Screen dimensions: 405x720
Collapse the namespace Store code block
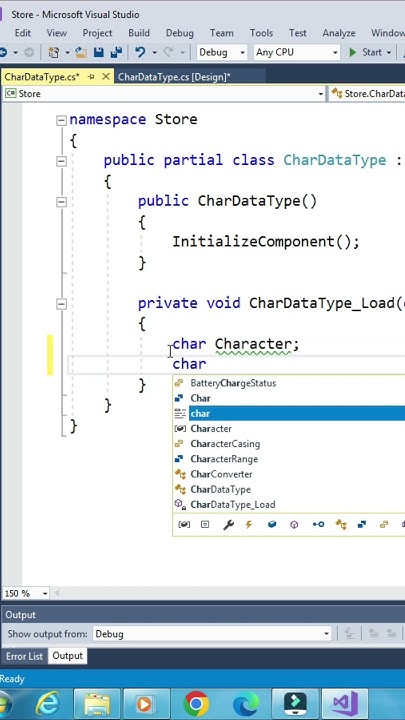tap(61, 120)
